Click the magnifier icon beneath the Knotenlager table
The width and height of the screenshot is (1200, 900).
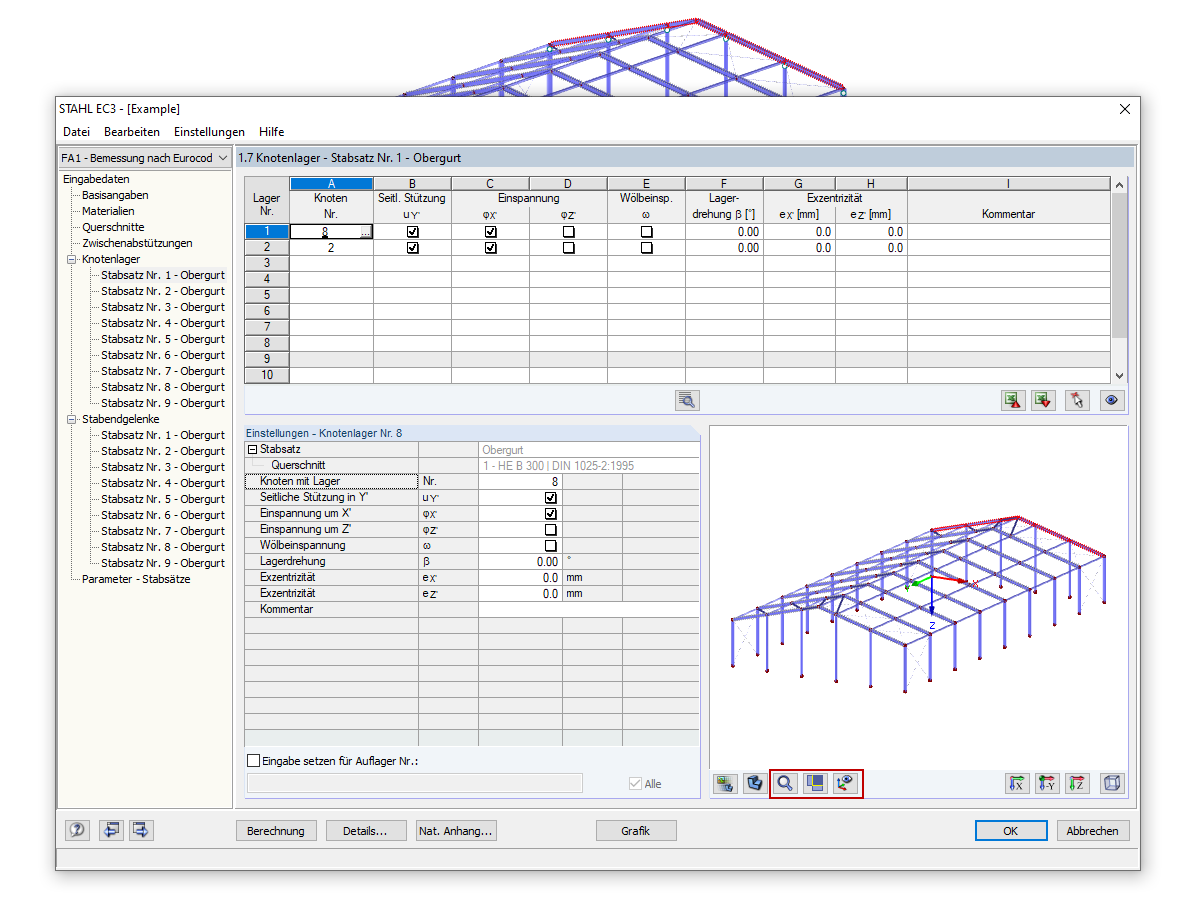click(x=686, y=399)
